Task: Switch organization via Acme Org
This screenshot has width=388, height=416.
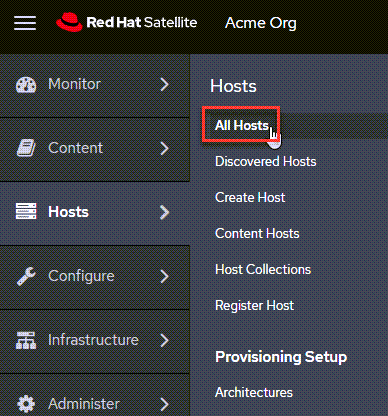Action: pyautogui.click(x=261, y=23)
